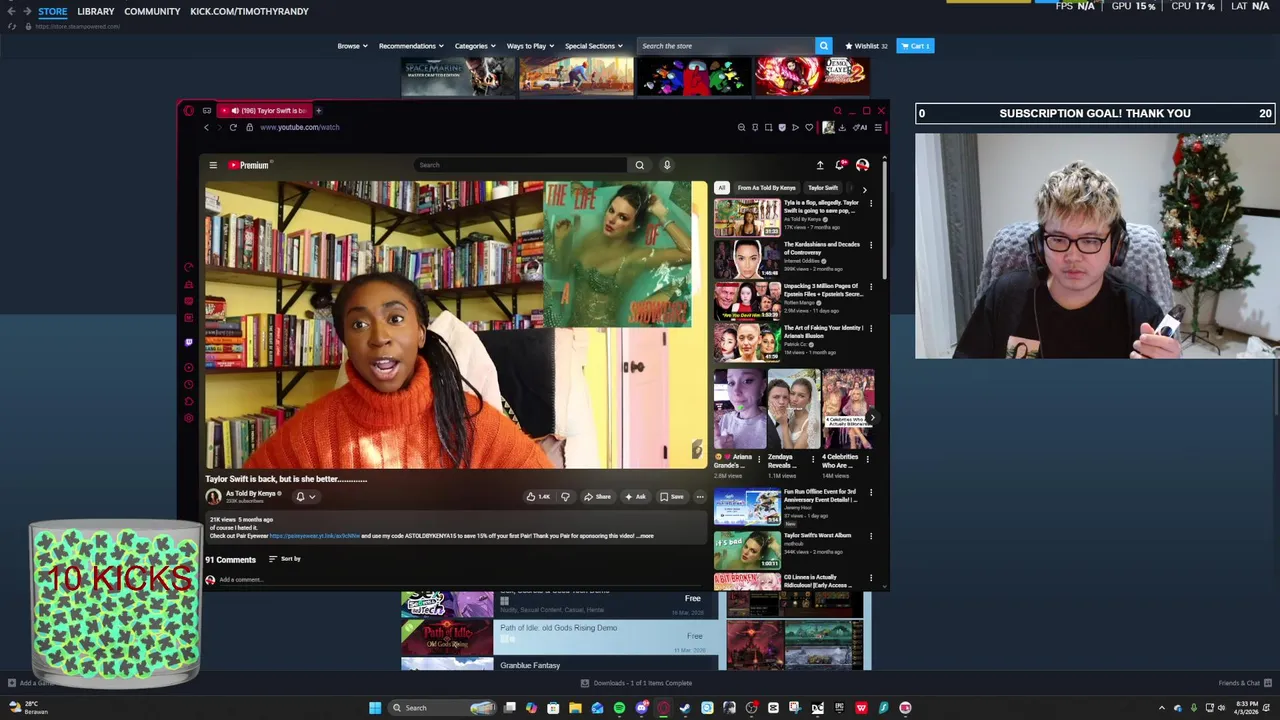Open Steam Downloads status bar entry

point(637,683)
